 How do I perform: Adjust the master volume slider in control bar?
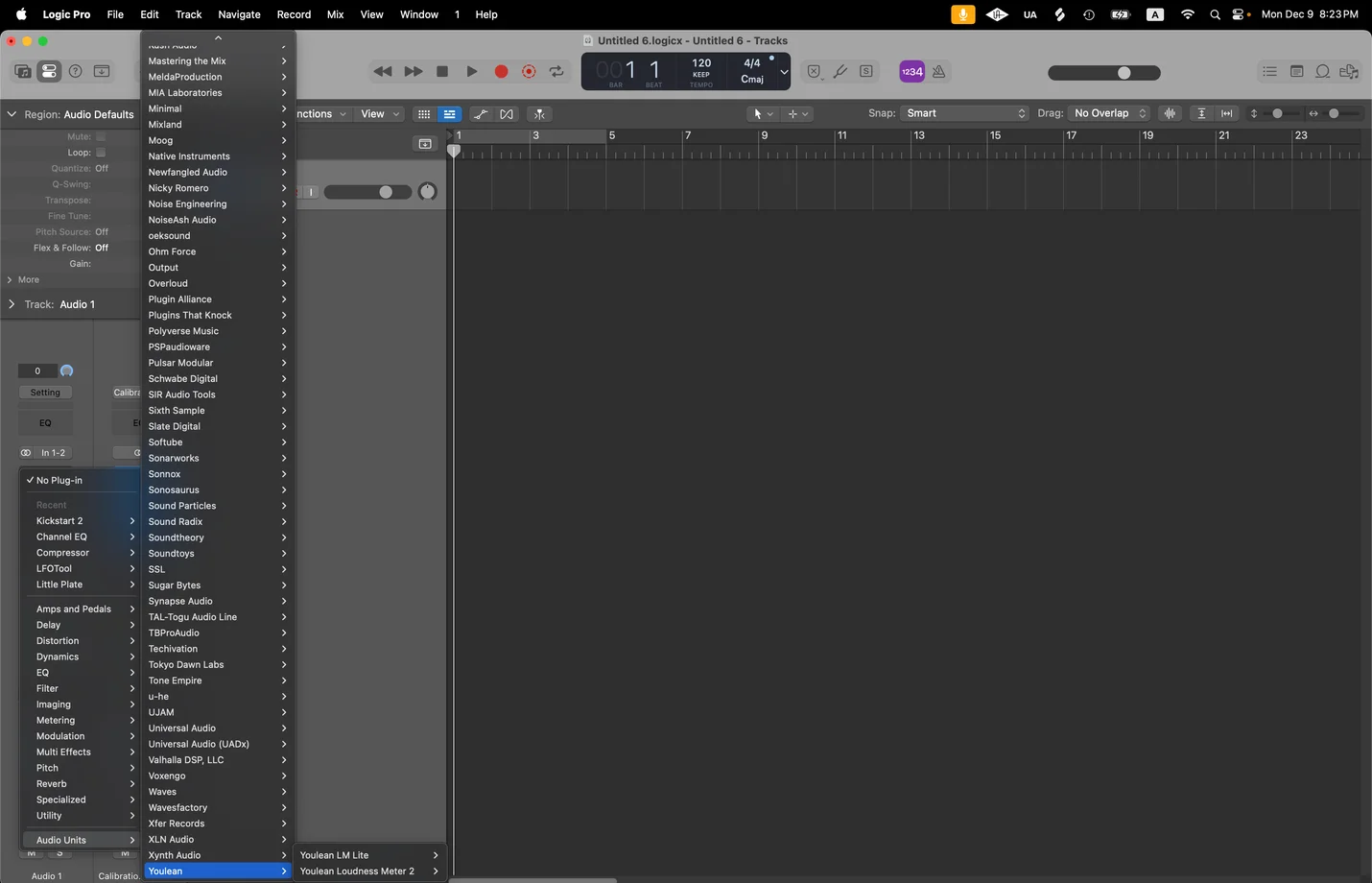click(x=1104, y=73)
